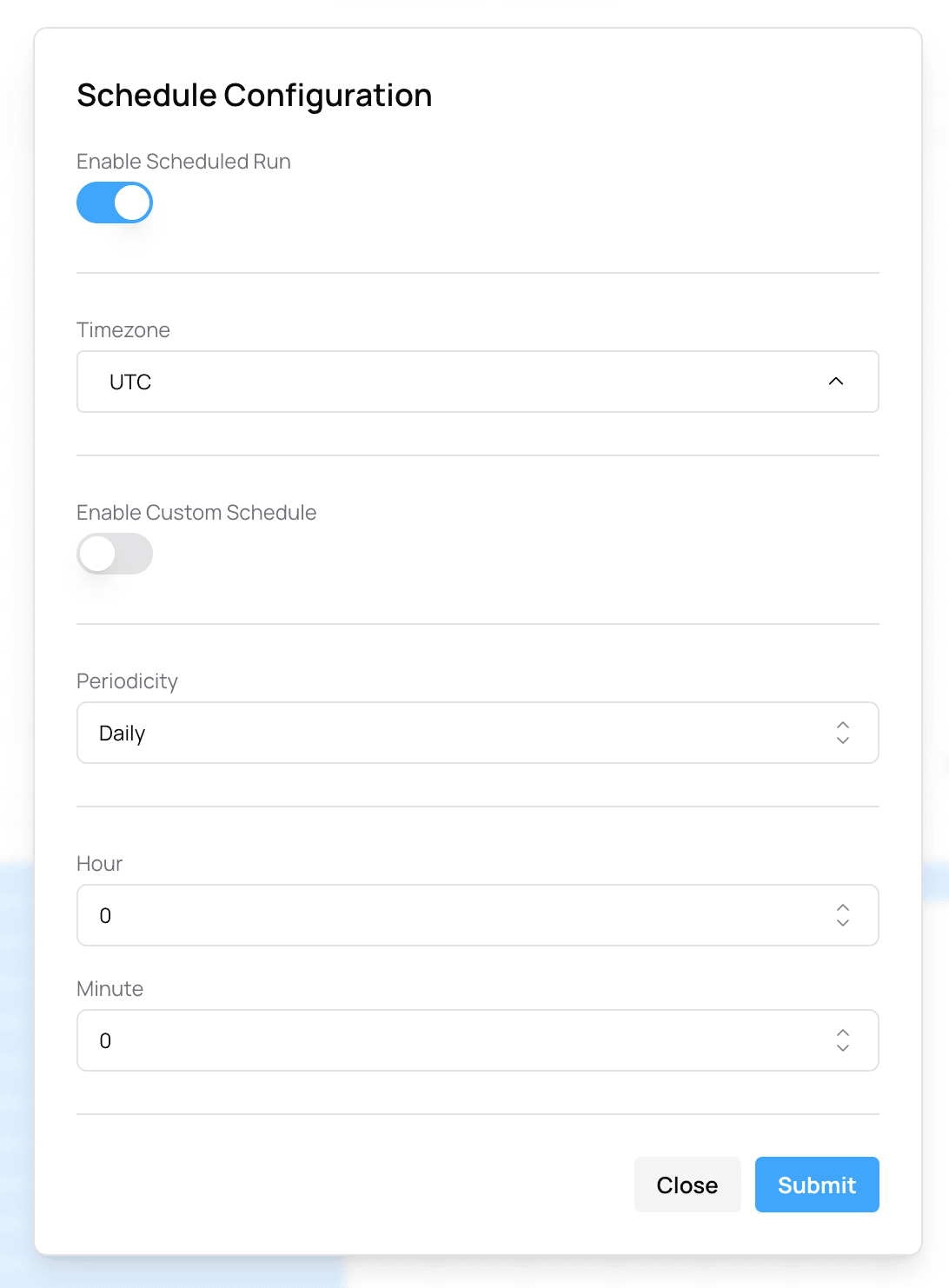Screen dimensions: 949x1288
Task: Click the Timezone field label
Action: point(123,330)
